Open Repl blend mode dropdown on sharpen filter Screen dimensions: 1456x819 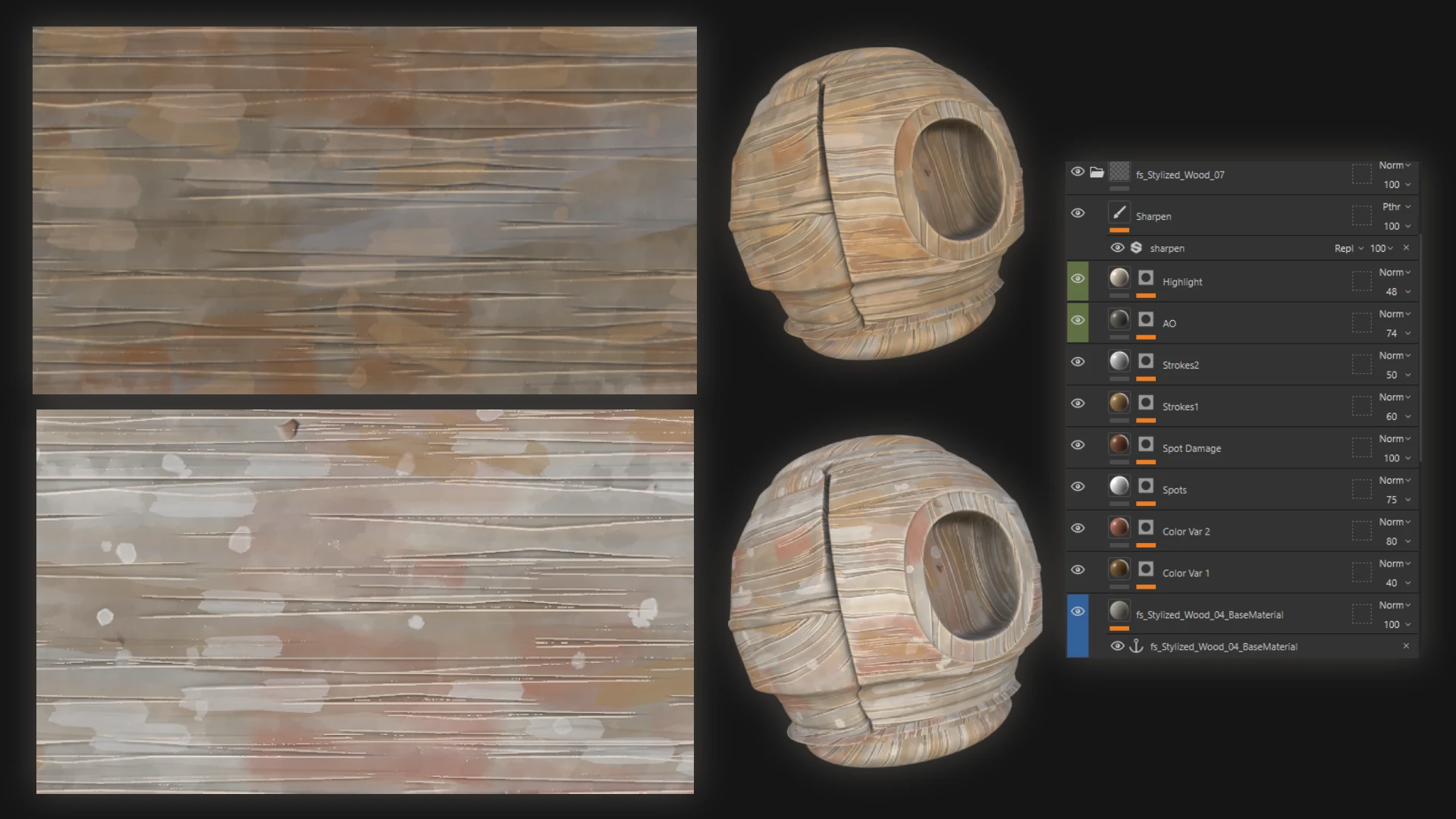pyautogui.click(x=1349, y=249)
